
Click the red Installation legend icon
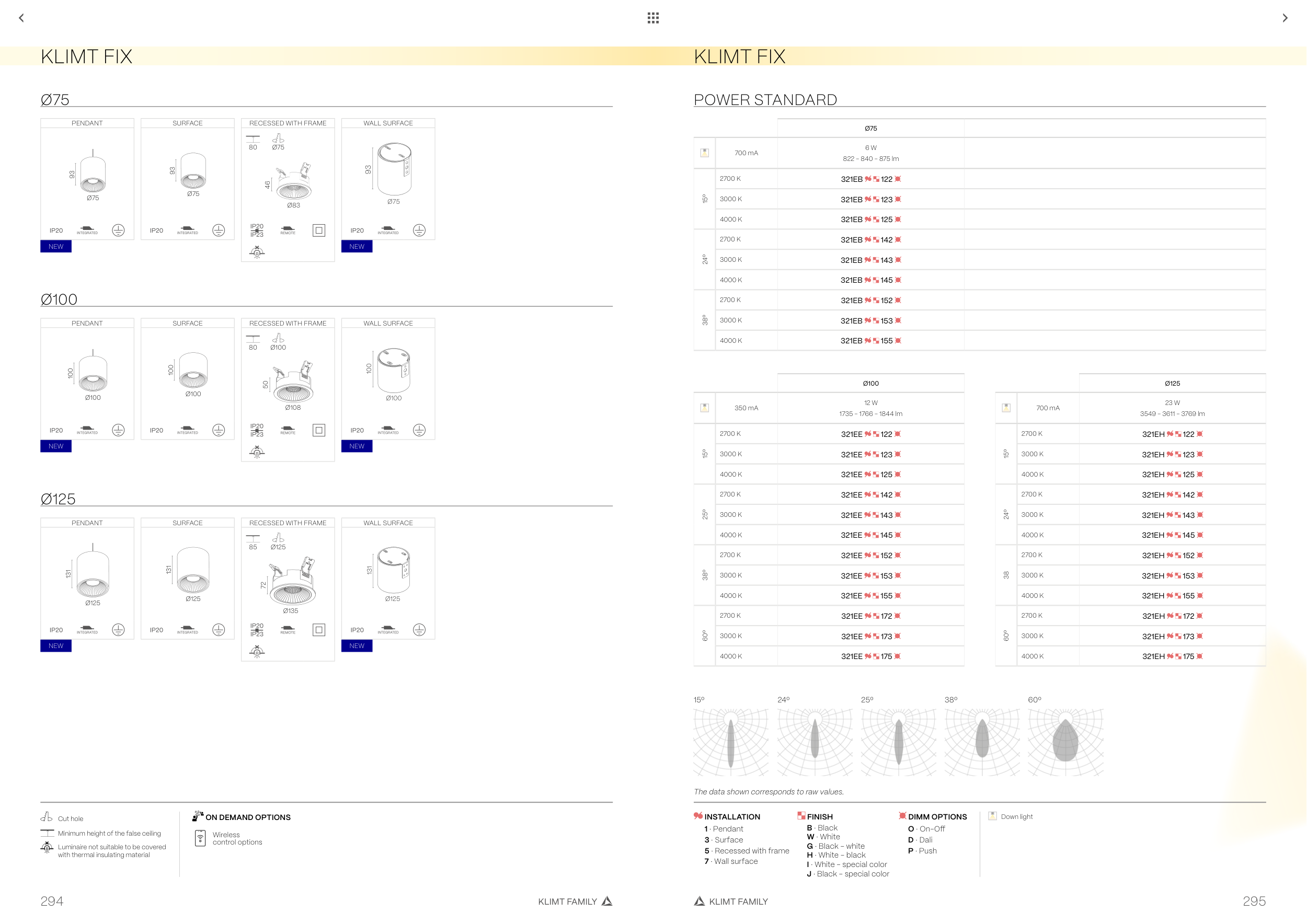click(698, 816)
